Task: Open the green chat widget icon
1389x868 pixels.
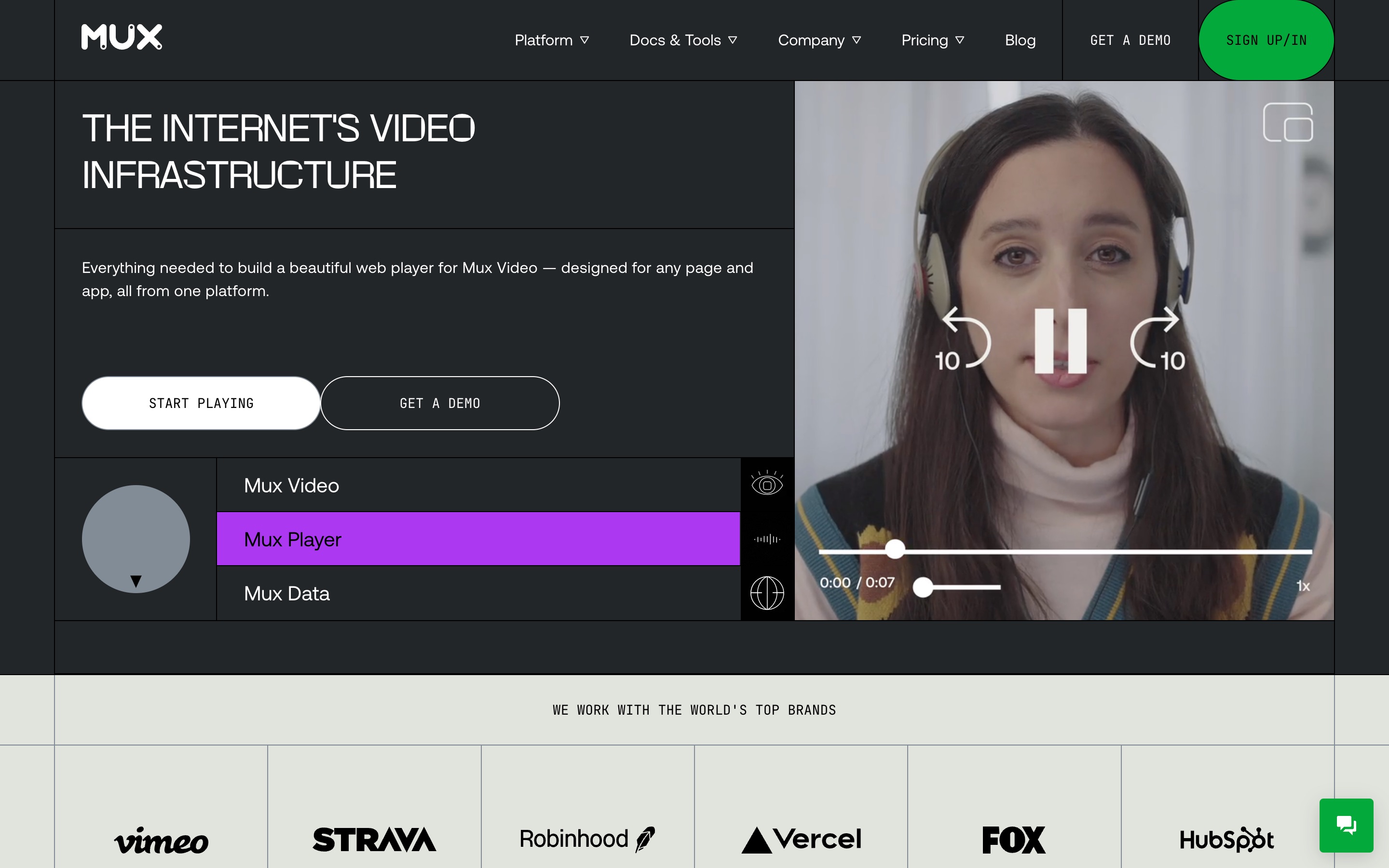Action: coord(1346,825)
